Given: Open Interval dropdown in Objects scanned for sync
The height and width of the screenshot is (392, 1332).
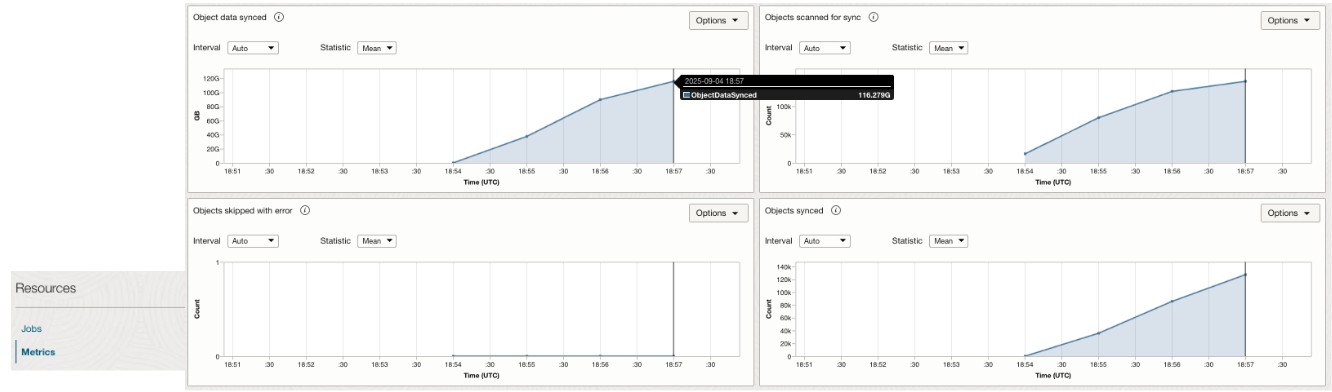Looking at the screenshot, I should [x=825, y=47].
